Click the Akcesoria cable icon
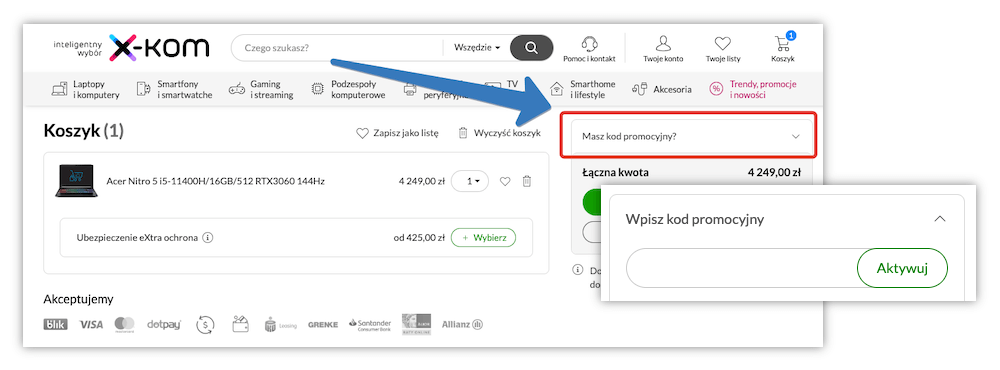This screenshot has height=370, width=1000. click(640, 89)
